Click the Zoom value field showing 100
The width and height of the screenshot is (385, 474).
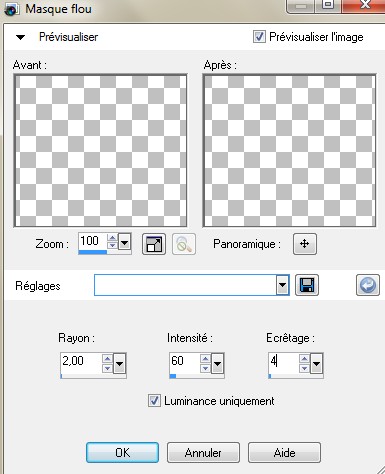(92, 241)
